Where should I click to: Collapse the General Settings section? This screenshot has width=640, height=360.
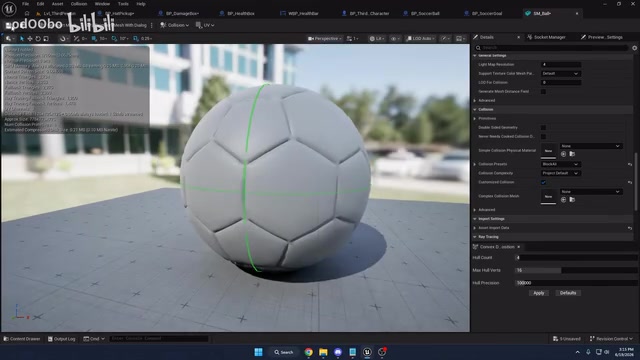(475, 56)
